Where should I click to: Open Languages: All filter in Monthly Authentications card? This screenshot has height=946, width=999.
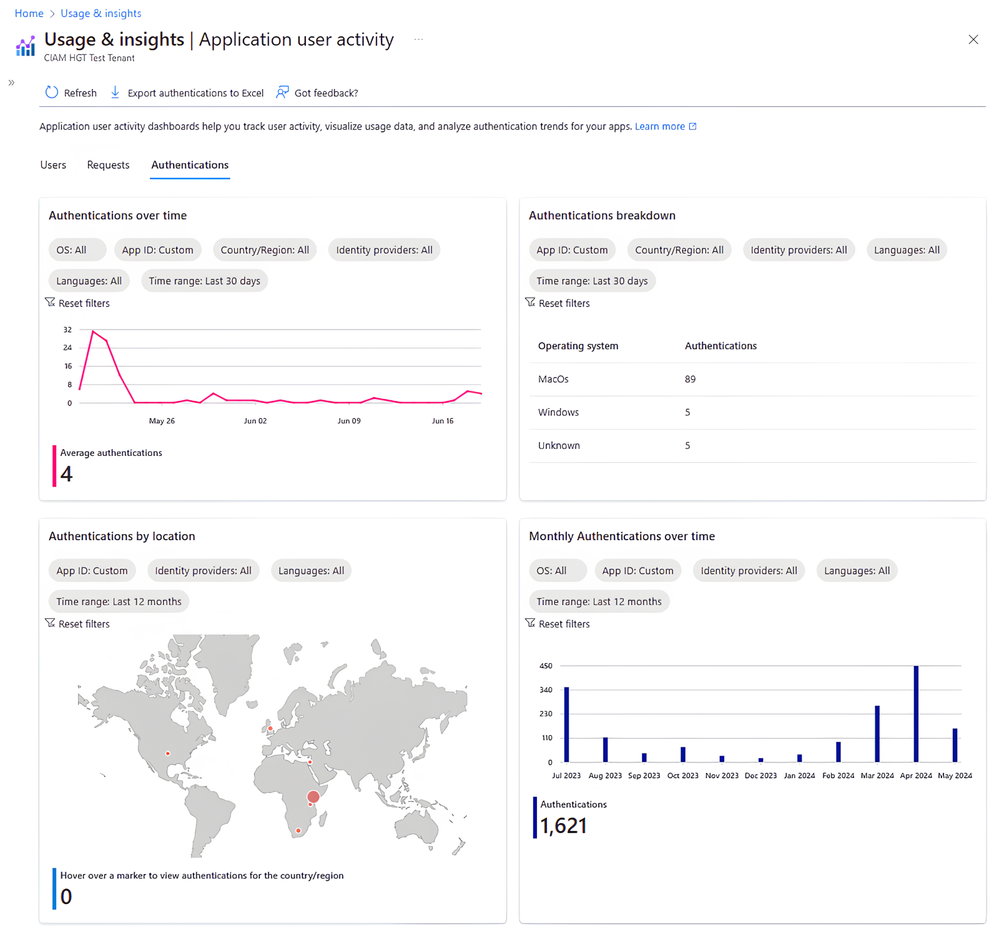point(857,571)
